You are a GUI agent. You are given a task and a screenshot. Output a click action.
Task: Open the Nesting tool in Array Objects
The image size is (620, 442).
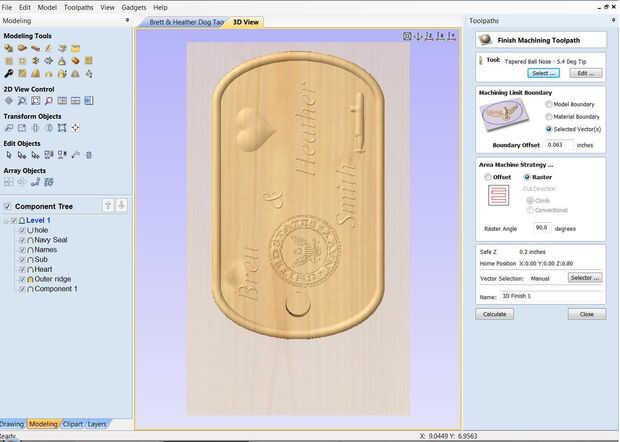[x=49, y=182]
